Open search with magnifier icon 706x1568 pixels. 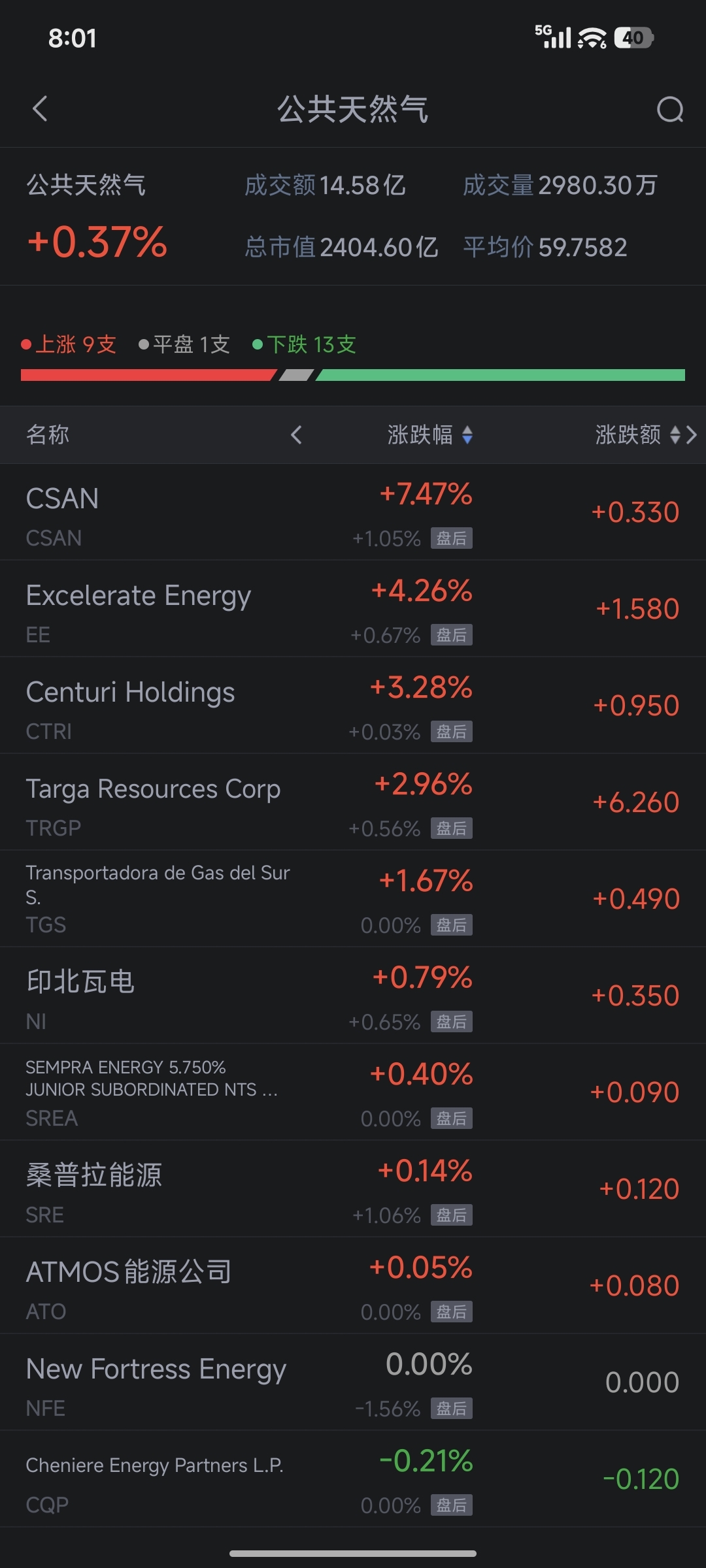click(x=670, y=110)
